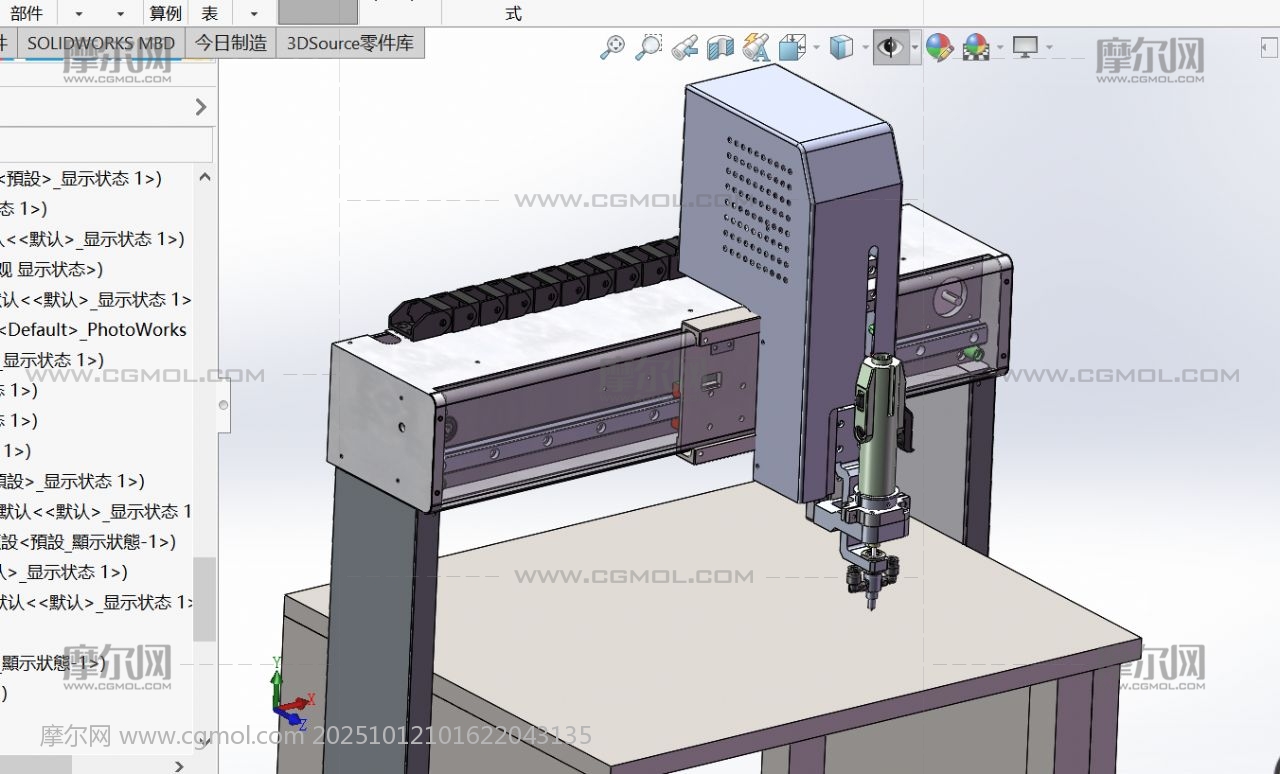Viewport: 1280px width, 774px height.
Task: Toggle Hide/Show Items eye button
Action: pos(889,47)
